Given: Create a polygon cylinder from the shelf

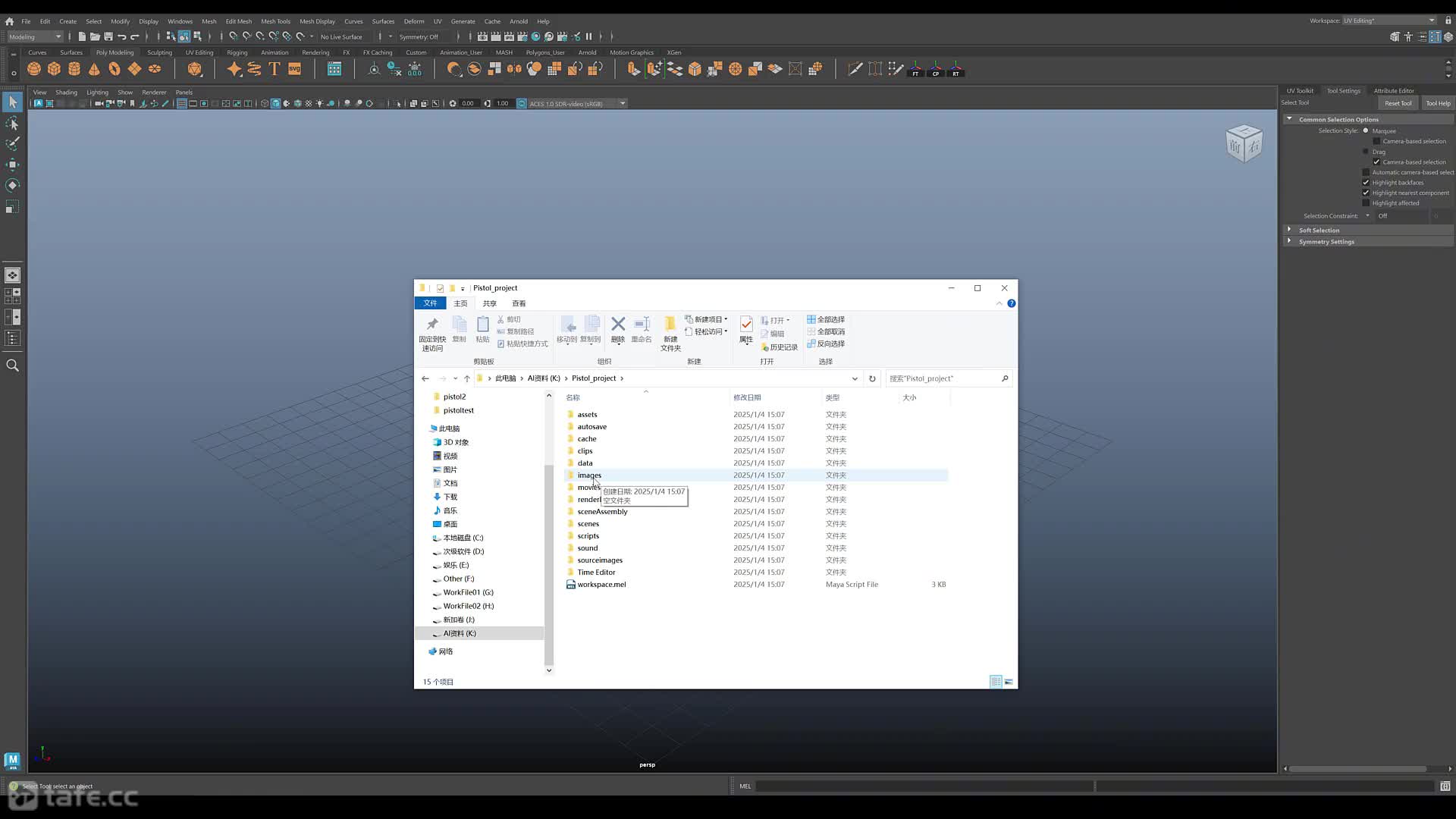Looking at the screenshot, I should 74,69.
